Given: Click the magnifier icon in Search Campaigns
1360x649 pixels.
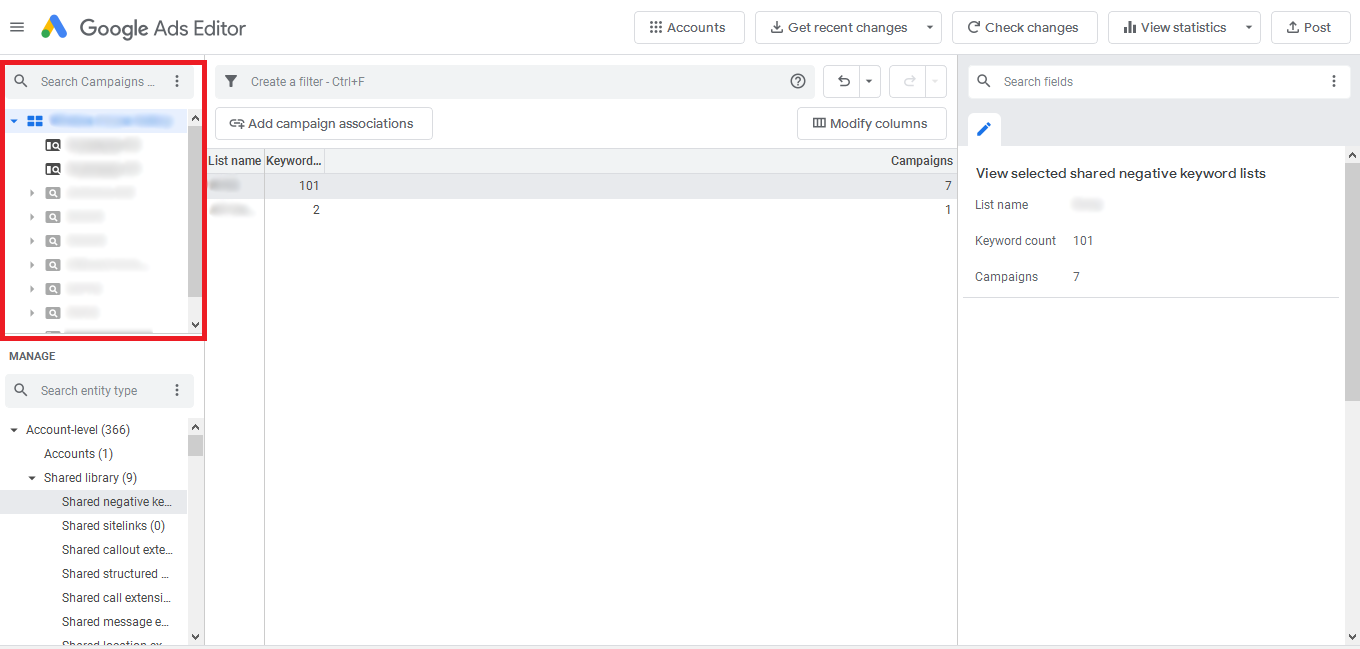Looking at the screenshot, I should pos(21,82).
